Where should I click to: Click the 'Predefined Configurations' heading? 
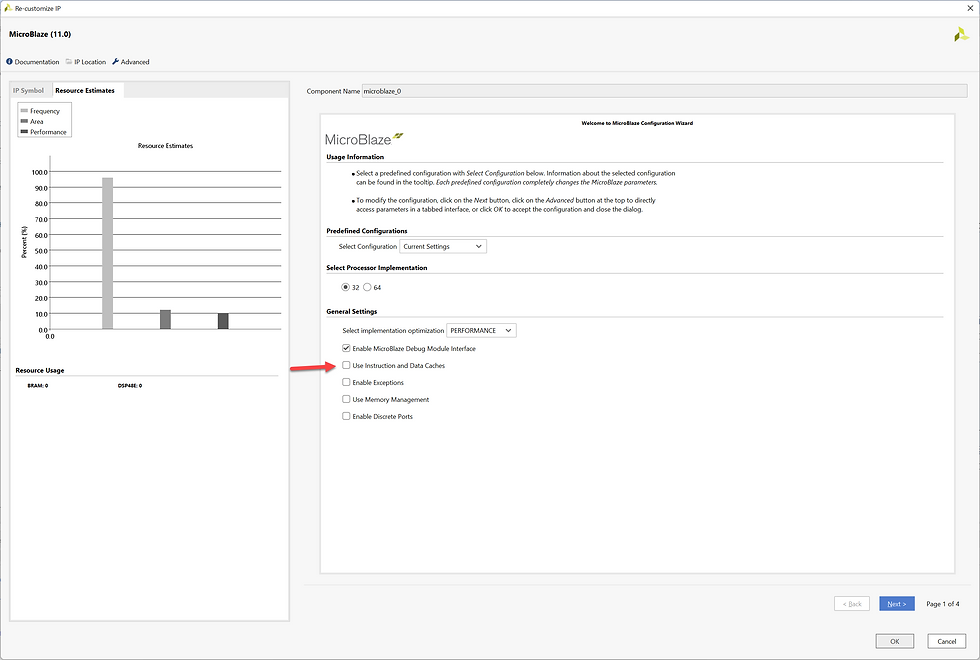[367, 231]
